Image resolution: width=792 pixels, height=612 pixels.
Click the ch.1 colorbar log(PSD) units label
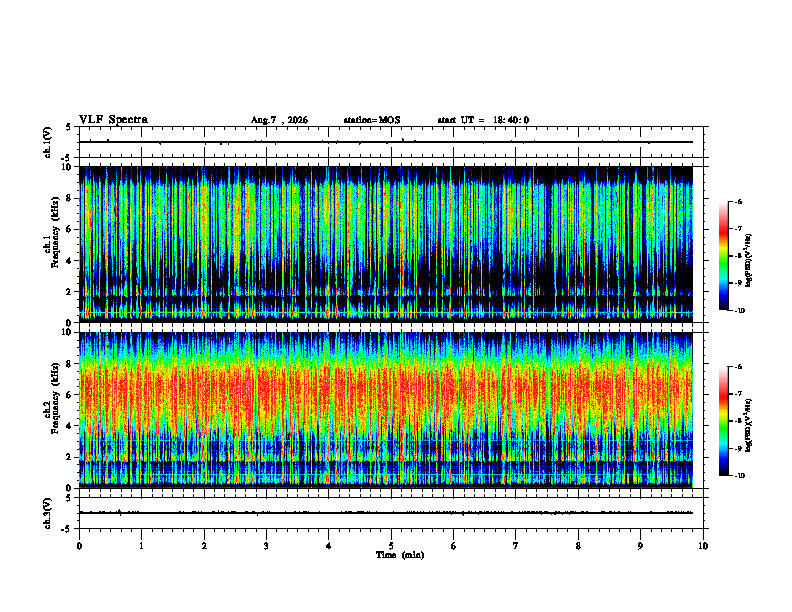(x=749, y=261)
